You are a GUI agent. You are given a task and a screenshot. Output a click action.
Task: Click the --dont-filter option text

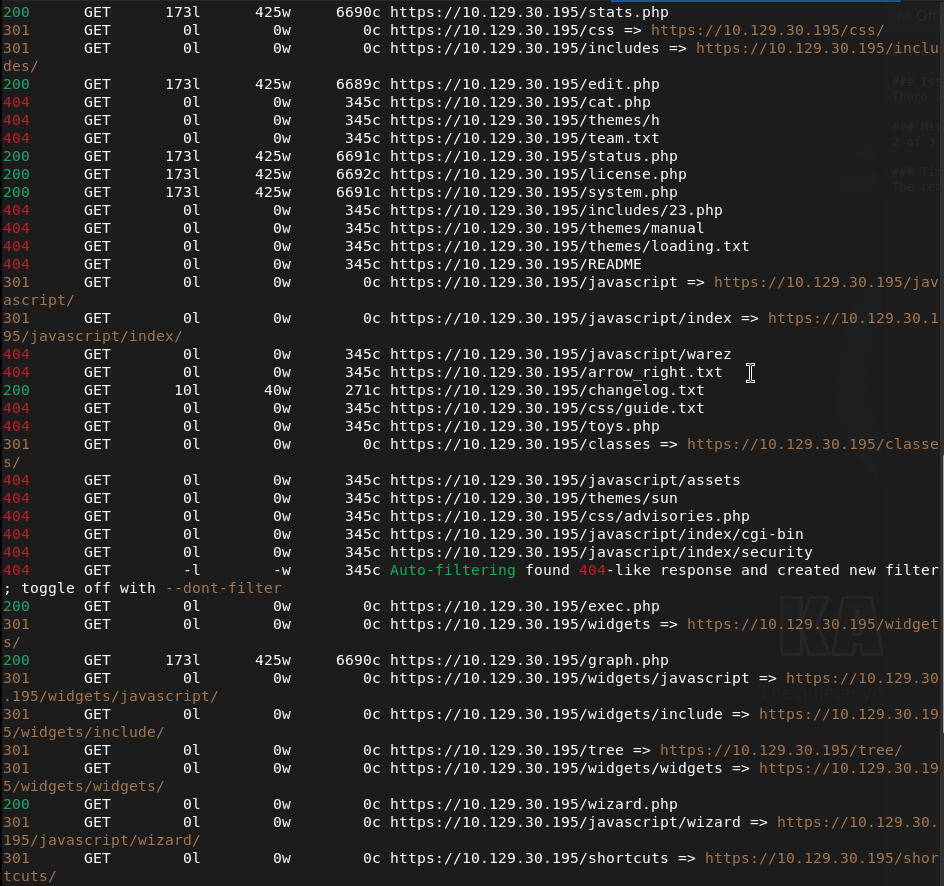pyautogui.click(x=223, y=588)
